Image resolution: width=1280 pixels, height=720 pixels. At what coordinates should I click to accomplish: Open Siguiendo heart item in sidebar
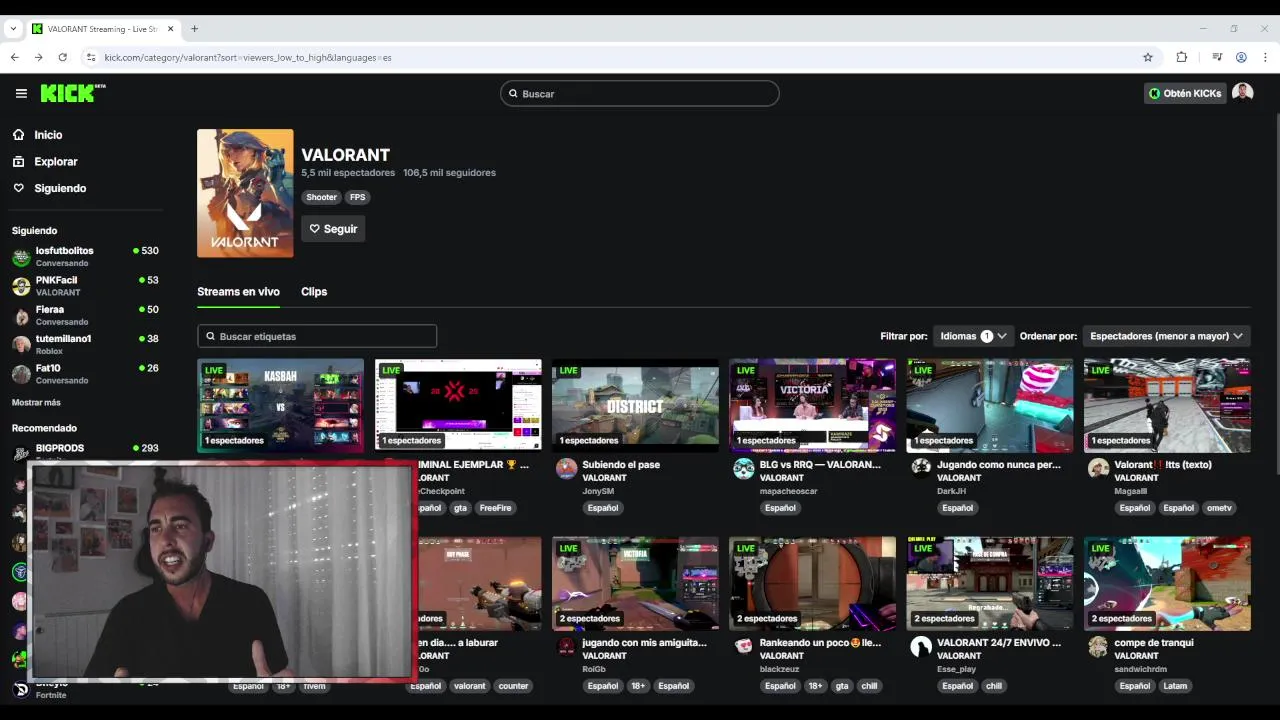50,188
